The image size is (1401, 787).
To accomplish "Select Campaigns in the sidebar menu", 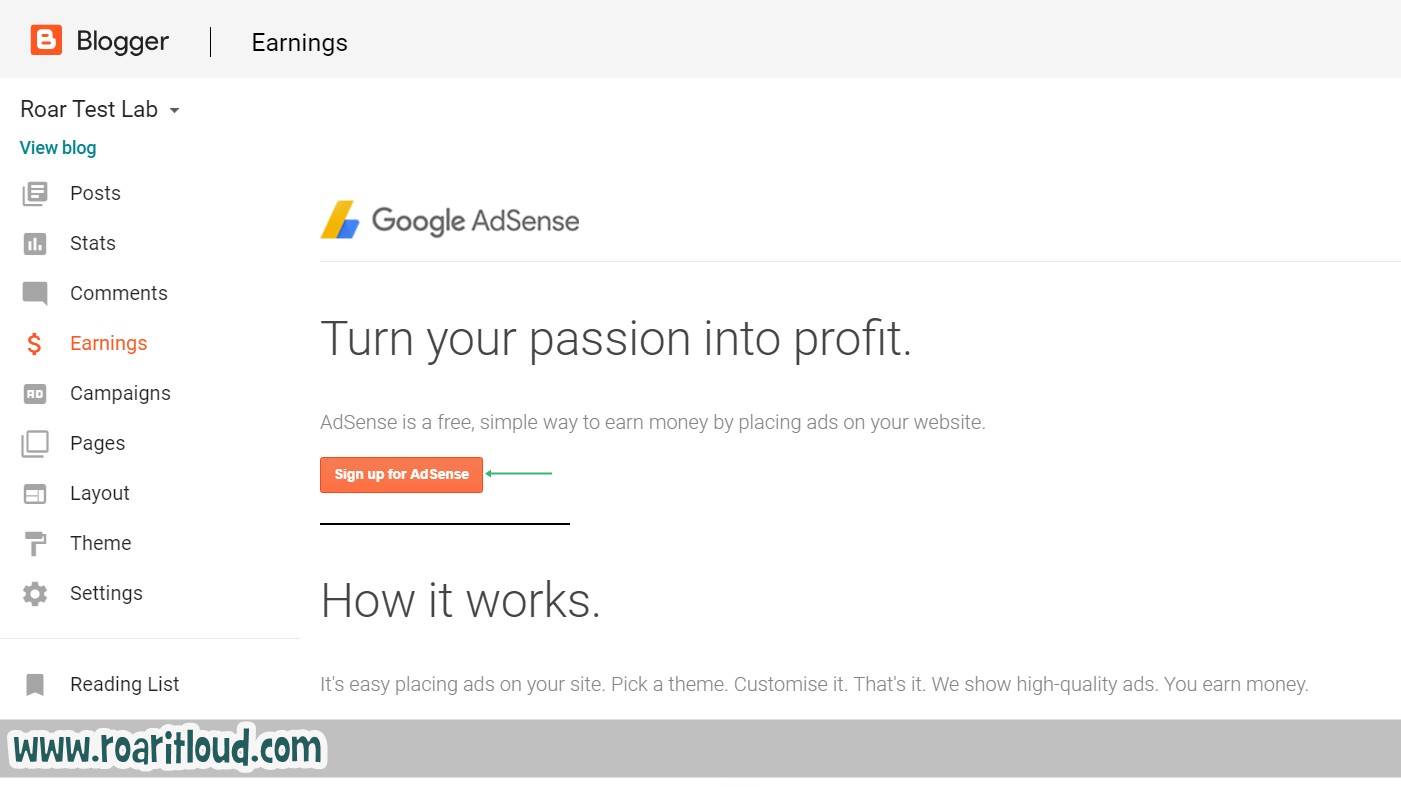I will 120,393.
